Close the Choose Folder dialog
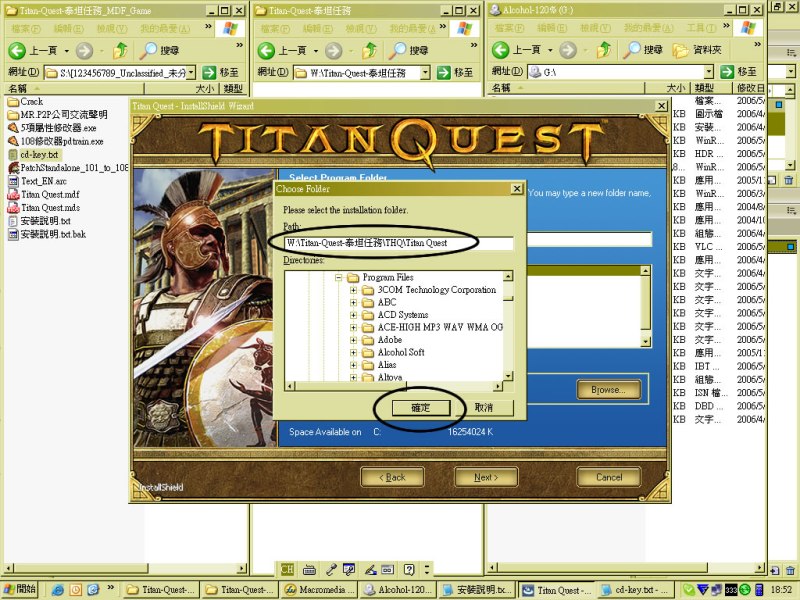The image size is (800, 600). point(517,189)
